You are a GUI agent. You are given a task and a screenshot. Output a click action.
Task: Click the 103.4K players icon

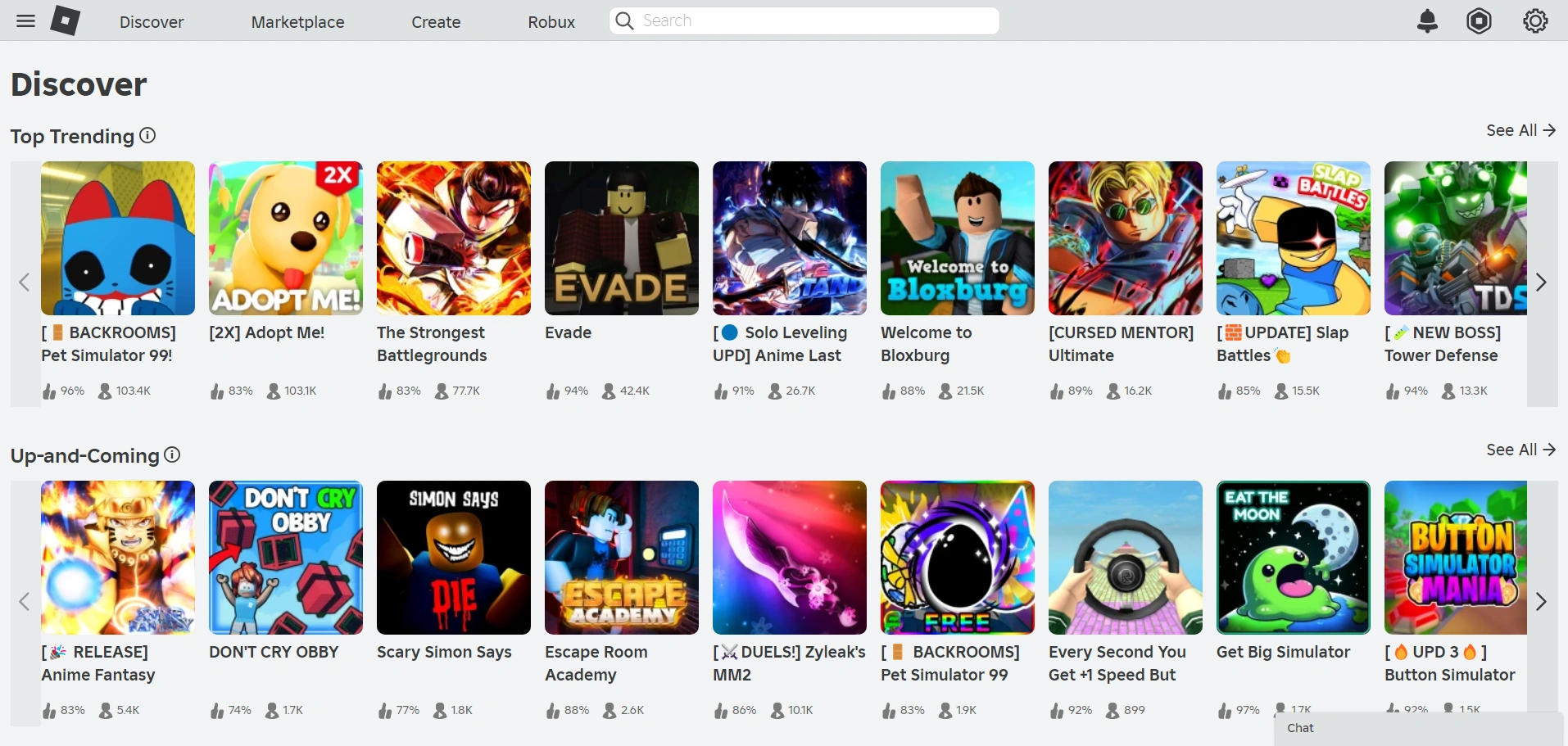(x=105, y=391)
